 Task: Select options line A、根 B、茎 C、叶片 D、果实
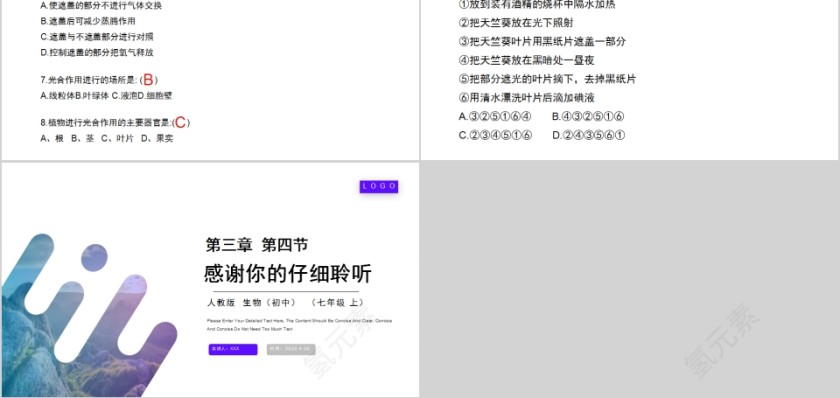tap(107, 138)
